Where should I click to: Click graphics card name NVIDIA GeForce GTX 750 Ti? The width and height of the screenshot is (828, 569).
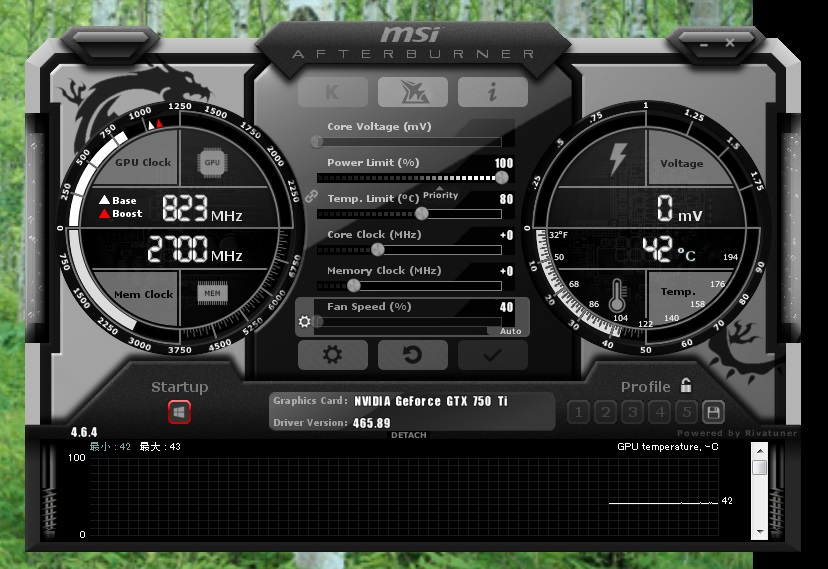pos(431,401)
